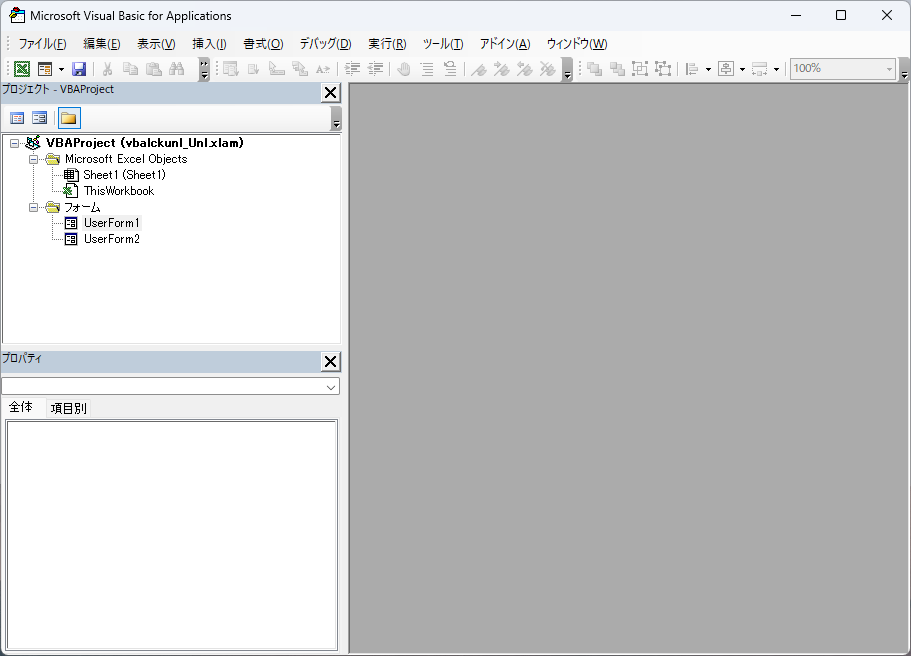Click the Insert UserForm toolbar icon

(45, 69)
